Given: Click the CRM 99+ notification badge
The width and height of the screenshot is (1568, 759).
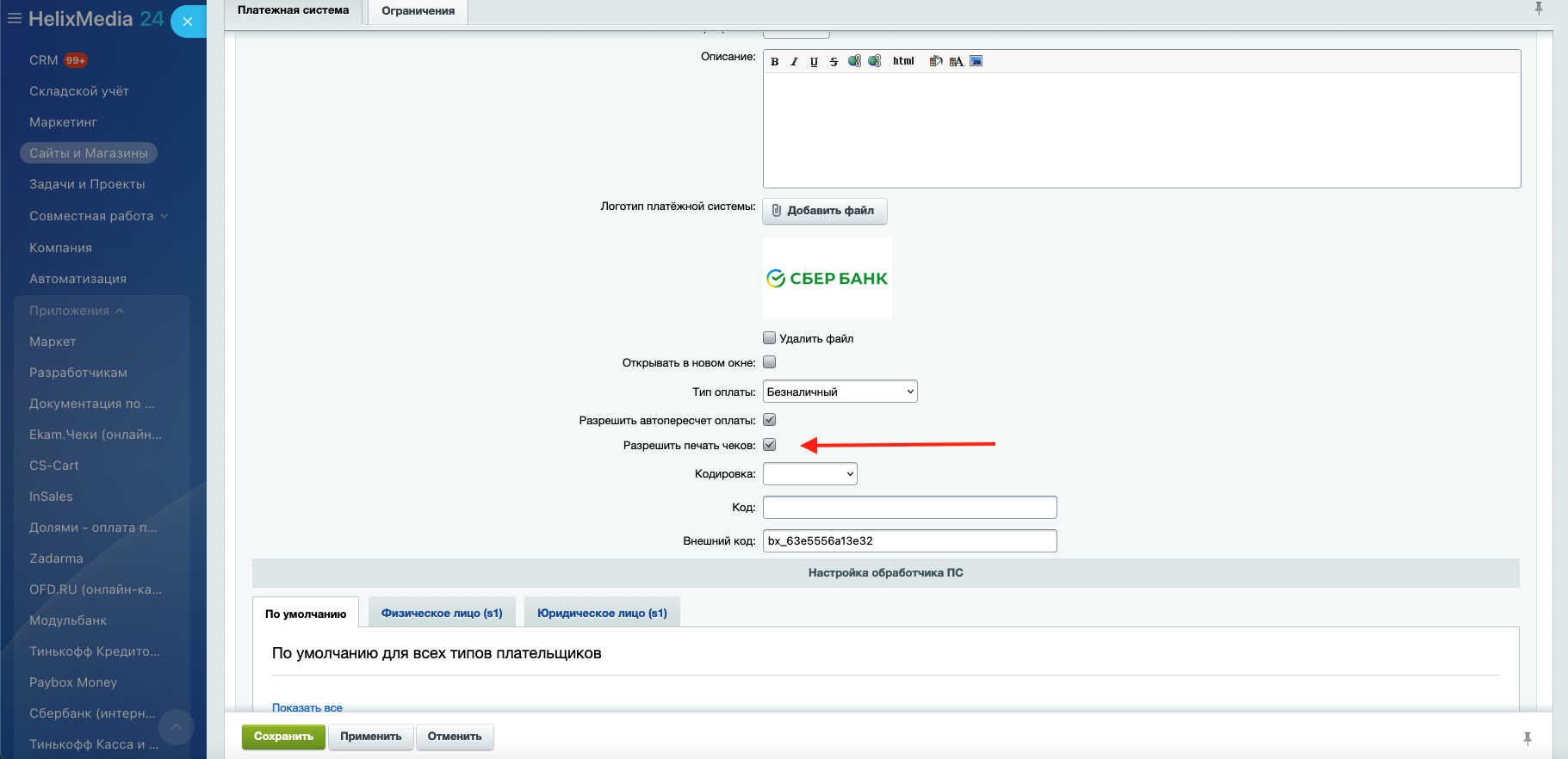Looking at the screenshot, I should [76, 60].
